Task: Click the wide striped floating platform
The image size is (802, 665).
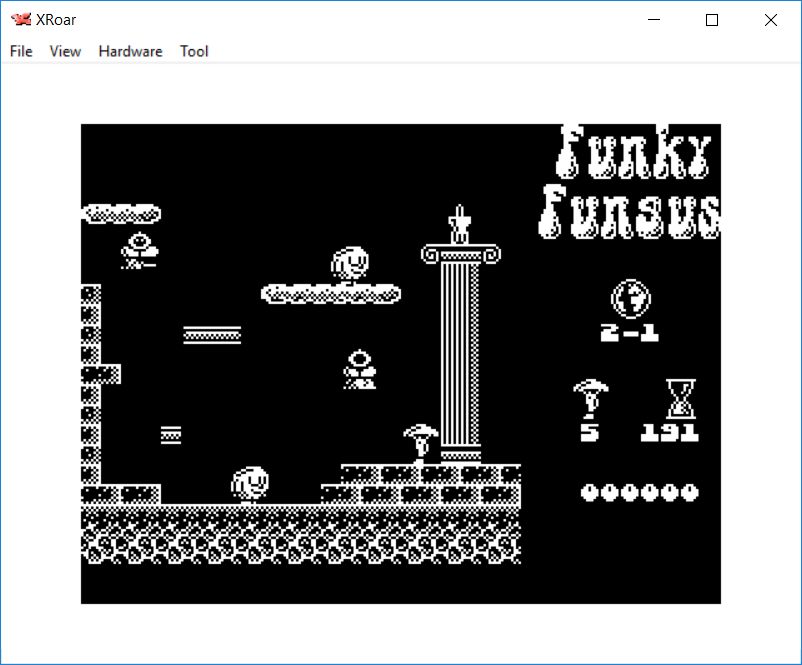Action: (x=212, y=335)
